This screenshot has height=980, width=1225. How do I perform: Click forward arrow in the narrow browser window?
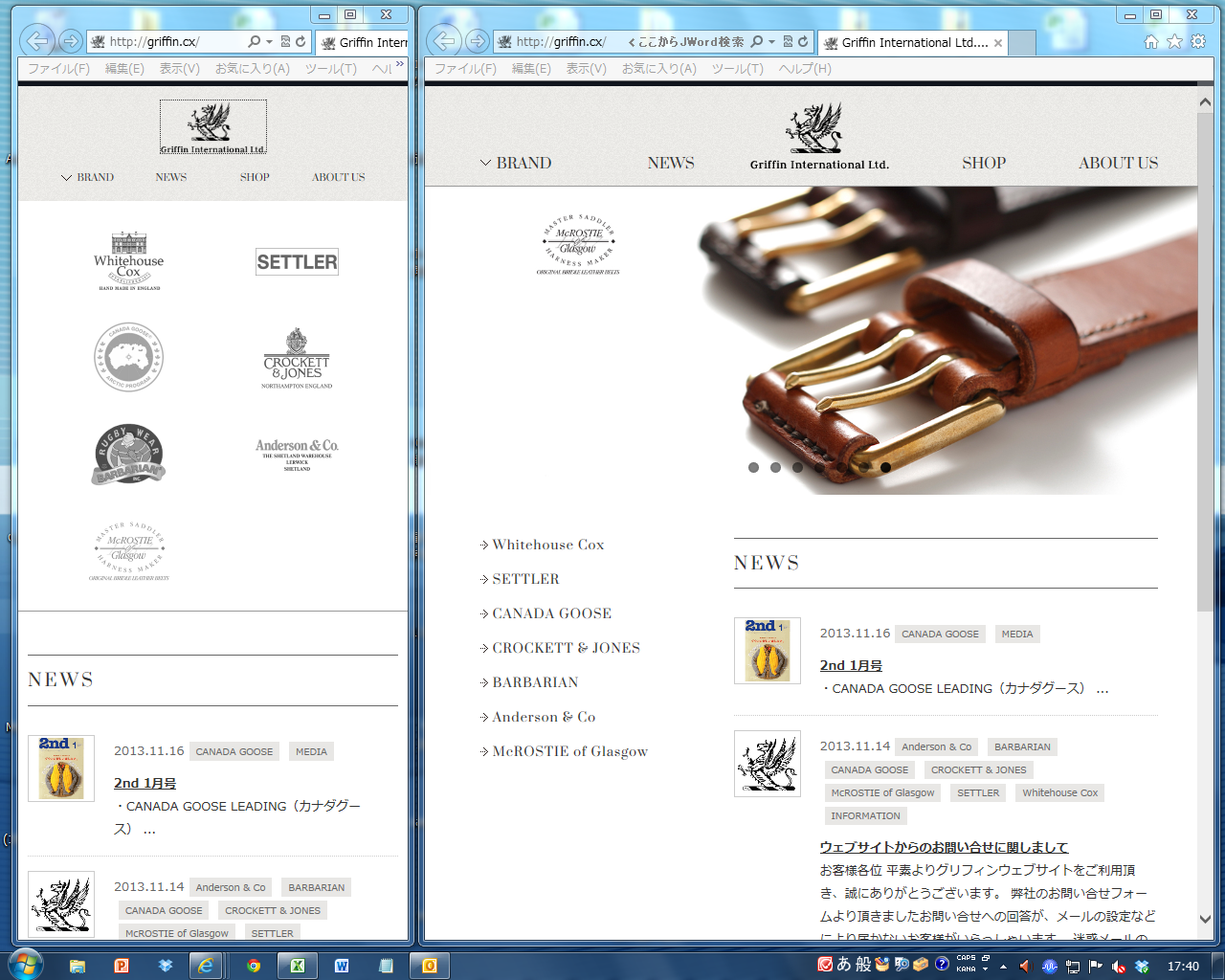[70, 40]
